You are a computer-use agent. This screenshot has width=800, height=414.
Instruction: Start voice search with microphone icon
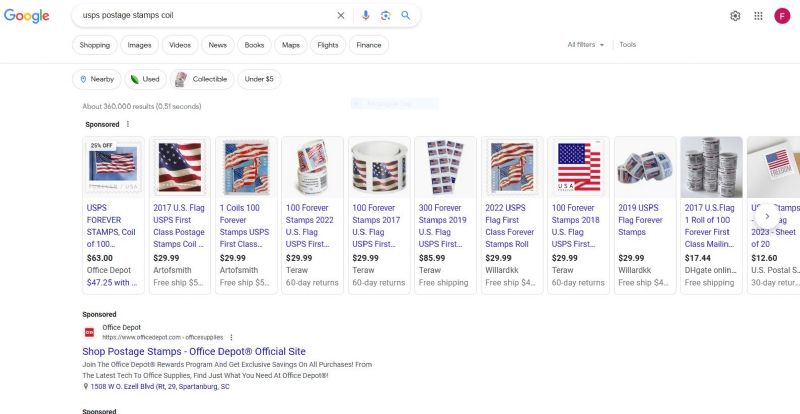tap(366, 16)
